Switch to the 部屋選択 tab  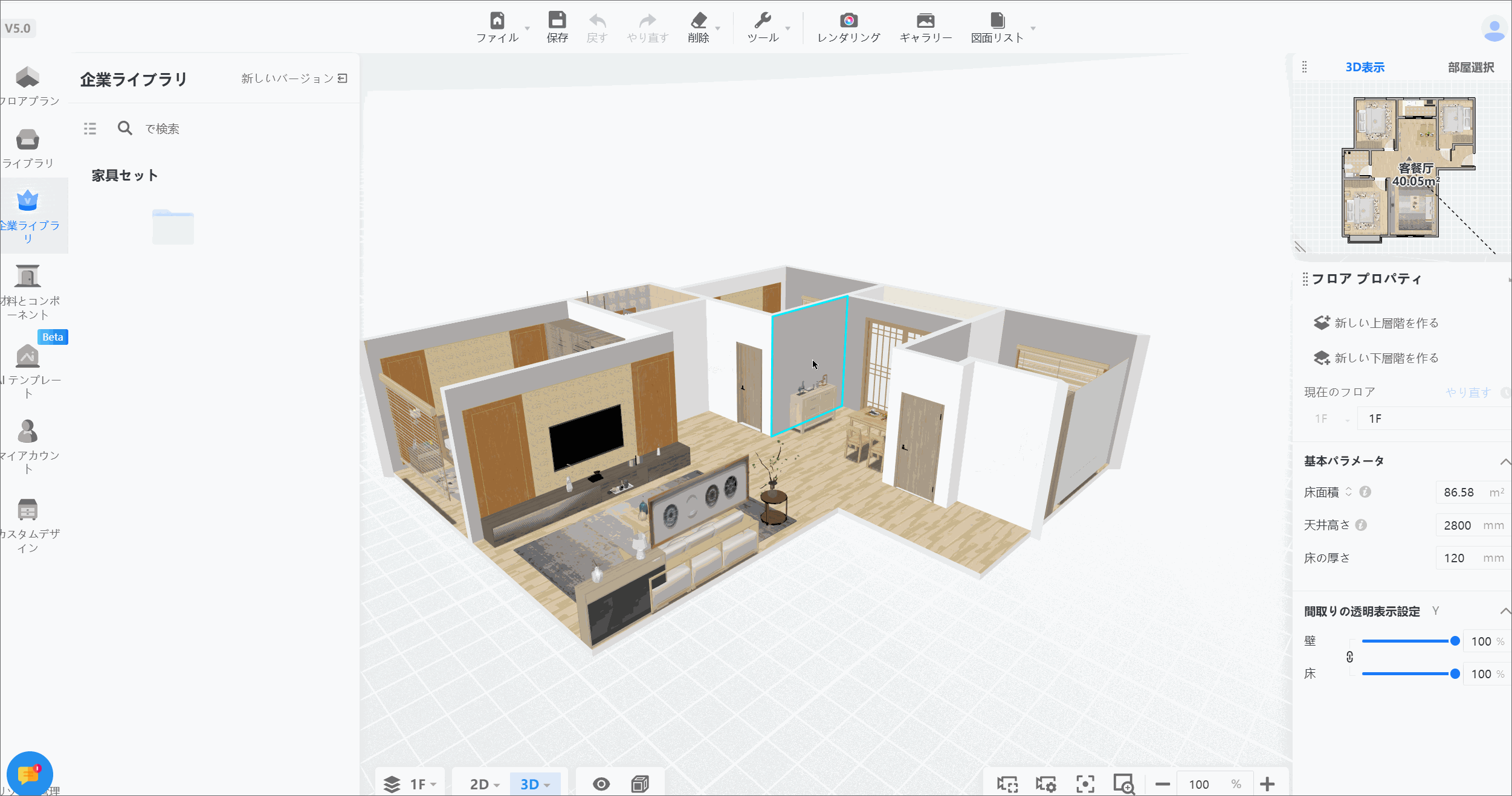tap(1470, 67)
